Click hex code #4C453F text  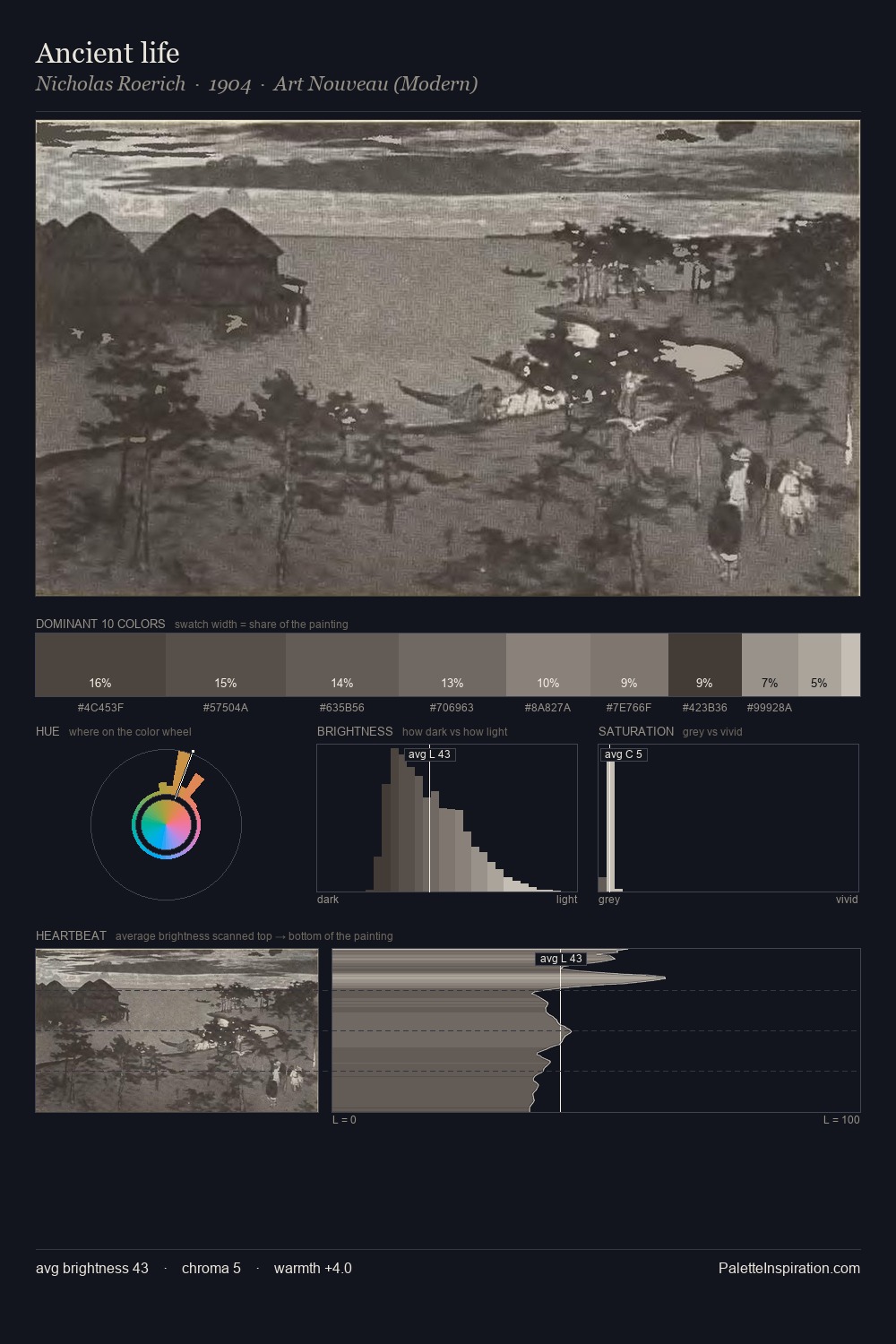click(x=100, y=708)
